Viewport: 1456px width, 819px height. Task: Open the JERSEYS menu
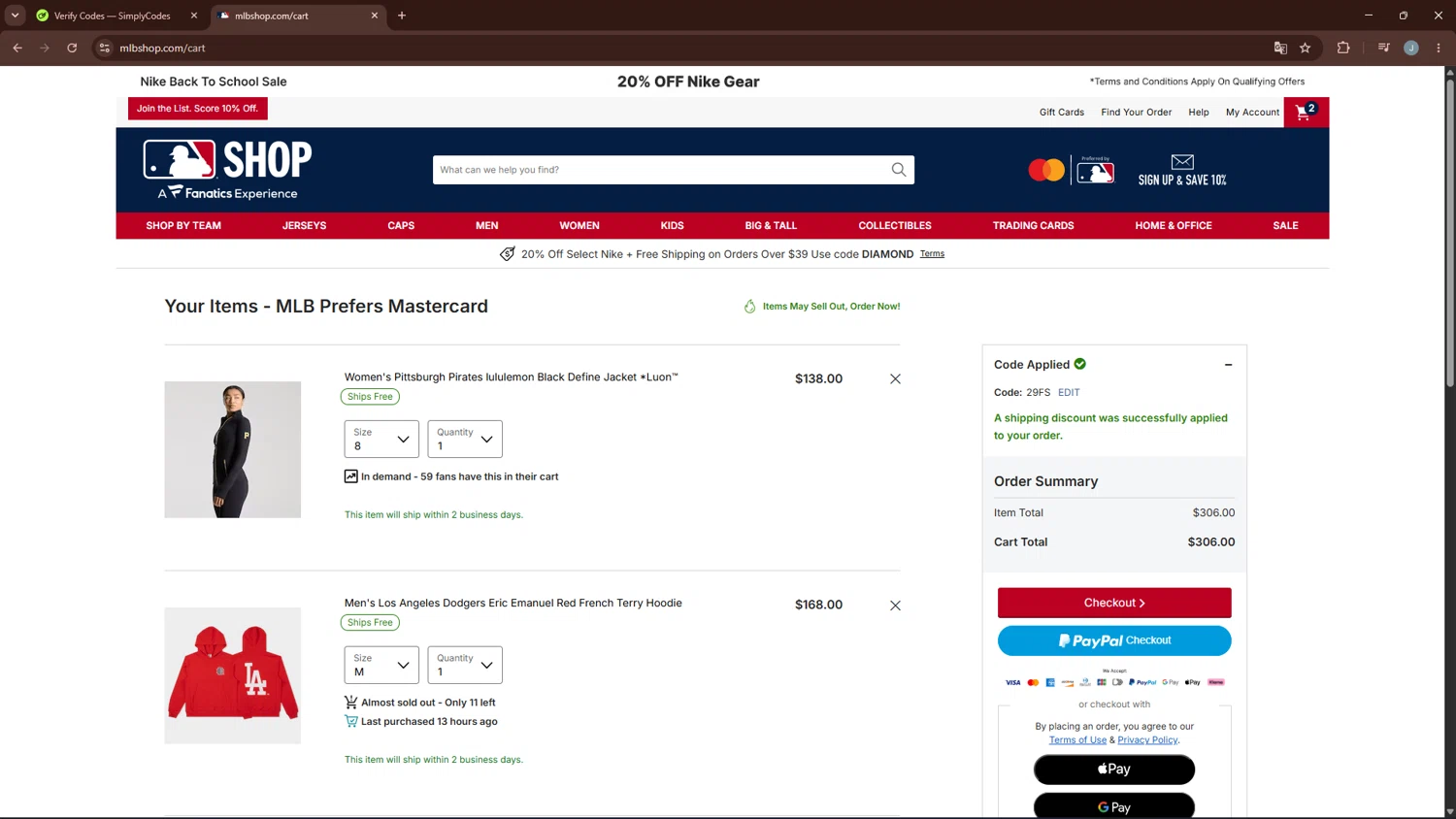304,226
